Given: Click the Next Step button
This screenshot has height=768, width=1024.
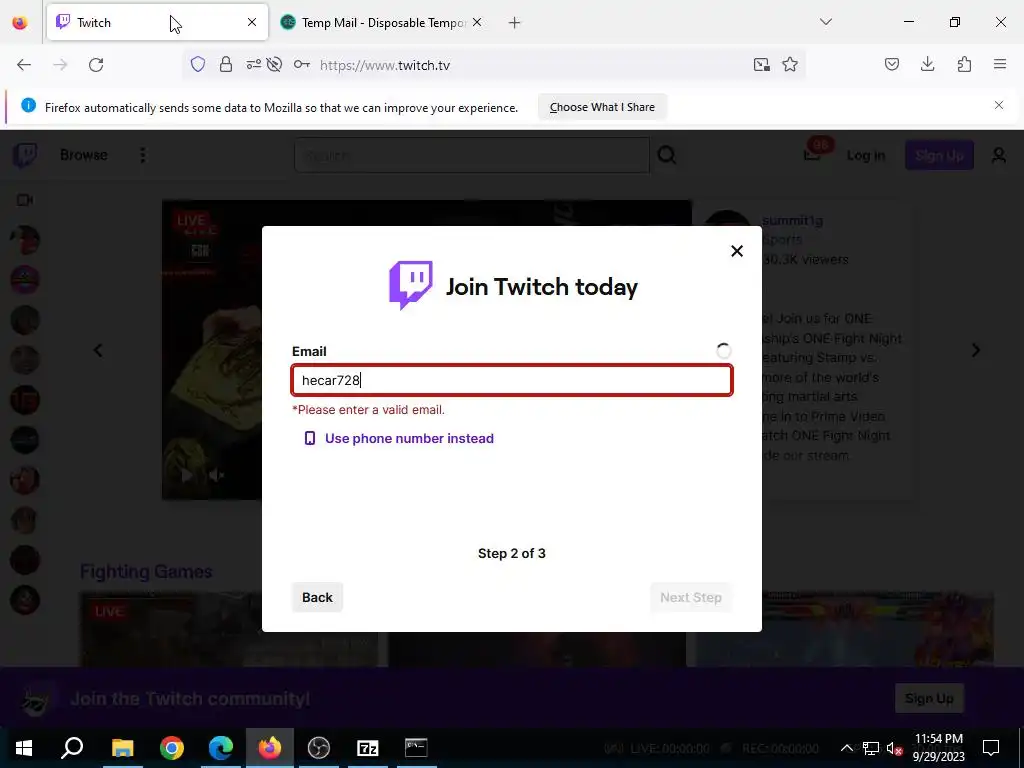Looking at the screenshot, I should click(x=690, y=597).
